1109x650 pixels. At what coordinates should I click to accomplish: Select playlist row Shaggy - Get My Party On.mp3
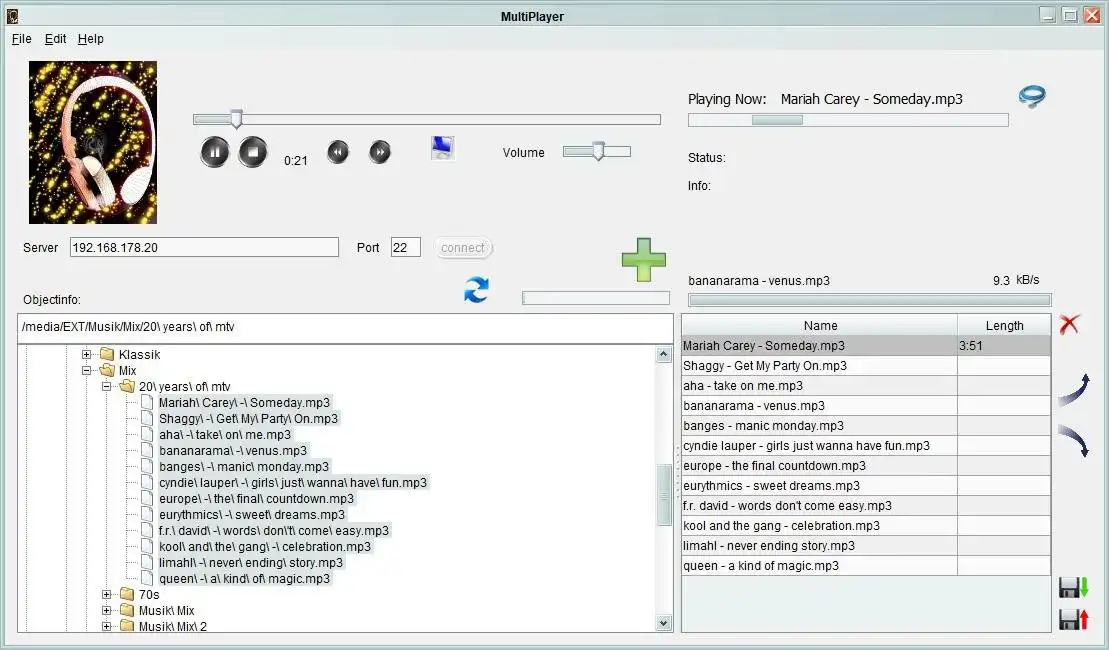pos(866,366)
